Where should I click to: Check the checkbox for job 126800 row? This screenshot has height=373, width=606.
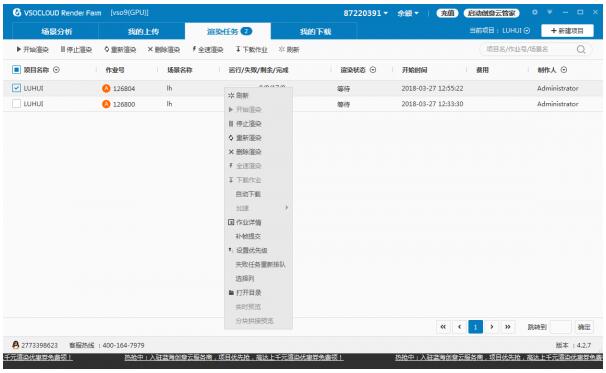click(x=16, y=104)
